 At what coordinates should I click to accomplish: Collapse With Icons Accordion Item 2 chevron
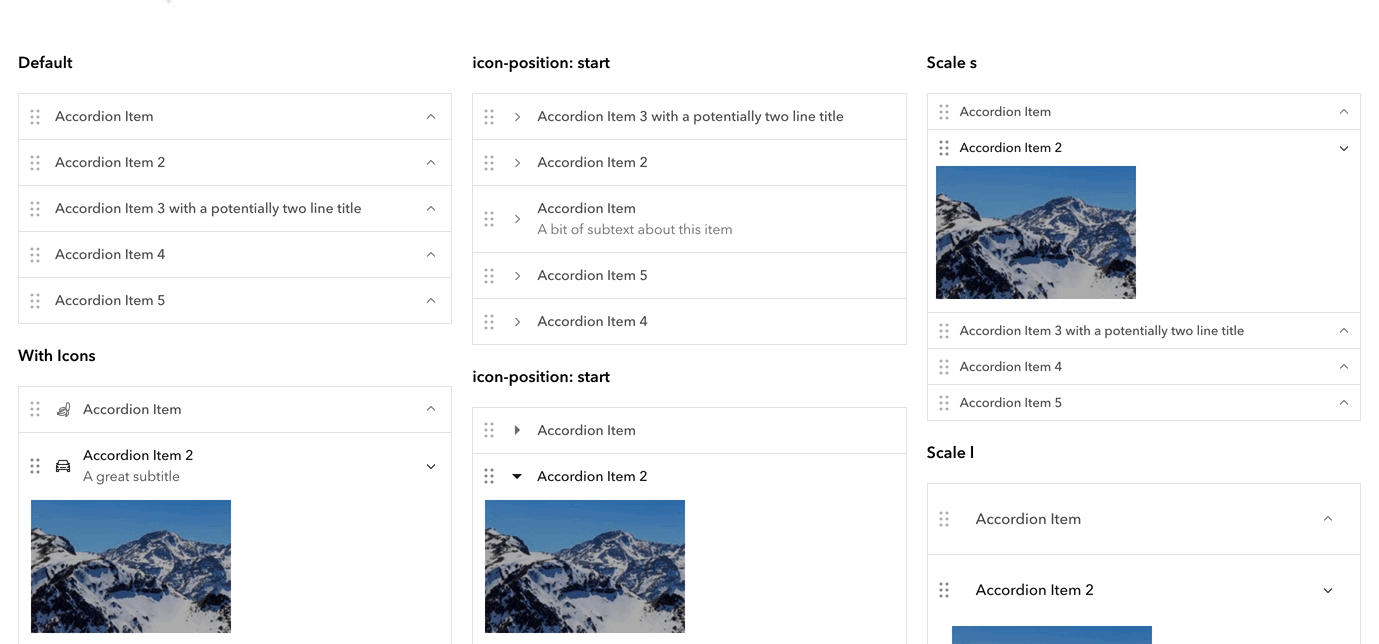pos(431,466)
